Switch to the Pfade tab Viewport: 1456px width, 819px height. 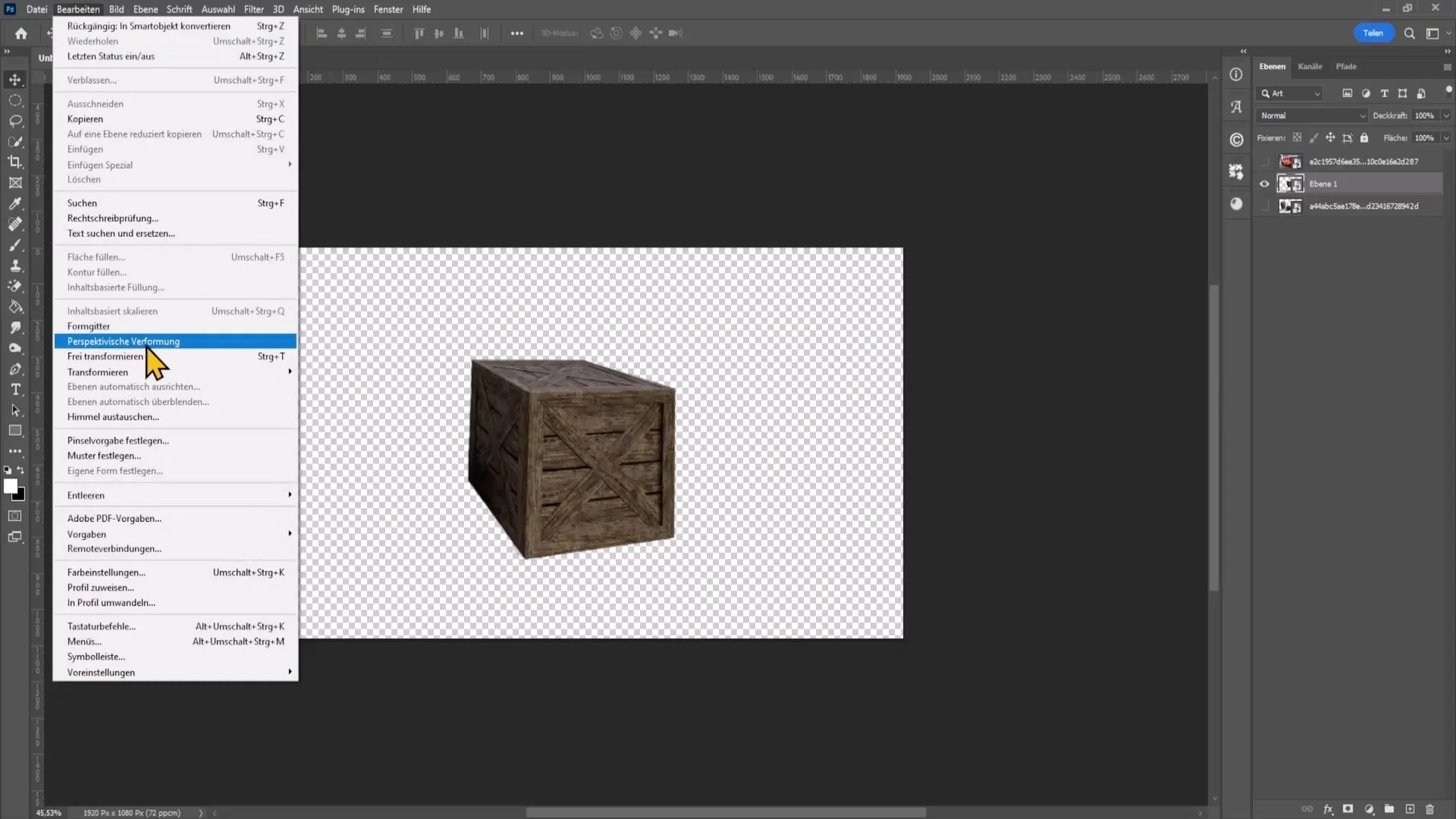pyautogui.click(x=1346, y=67)
